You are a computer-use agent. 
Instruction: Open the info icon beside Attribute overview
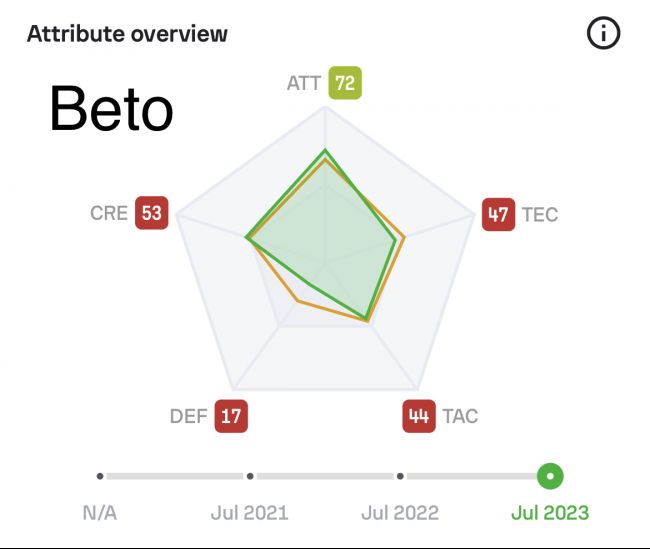603,33
